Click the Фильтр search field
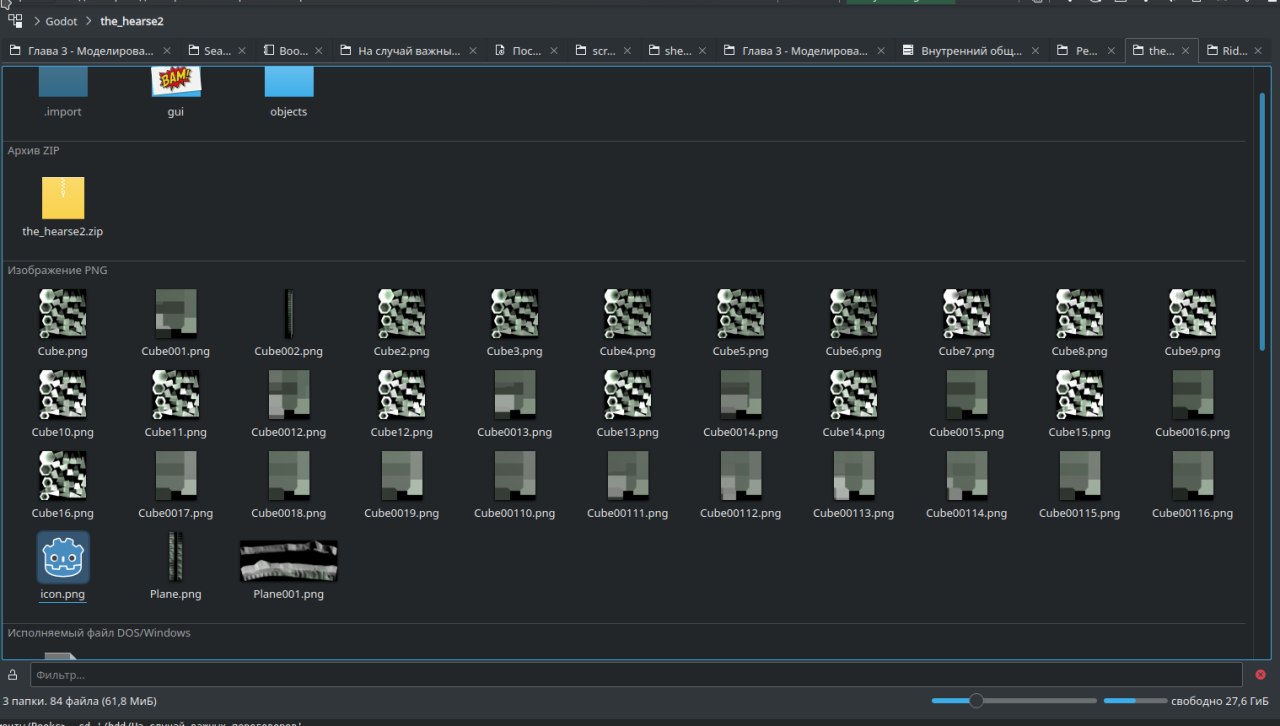The height and width of the screenshot is (726, 1280). coord(635,675)
